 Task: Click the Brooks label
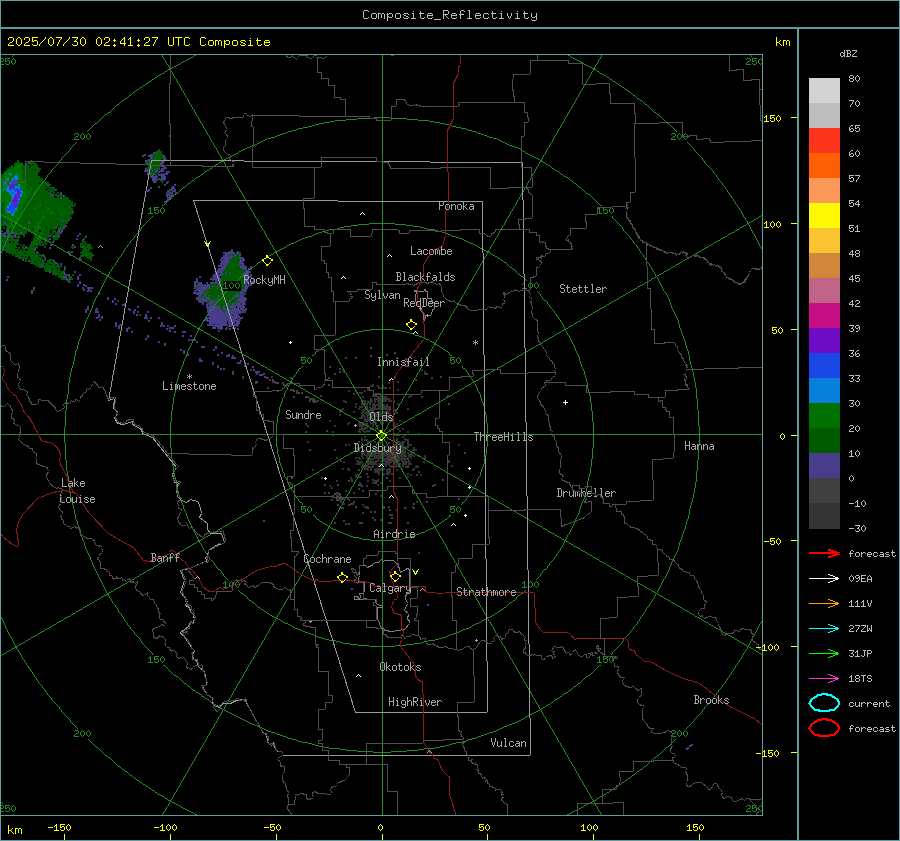point(711,700)
